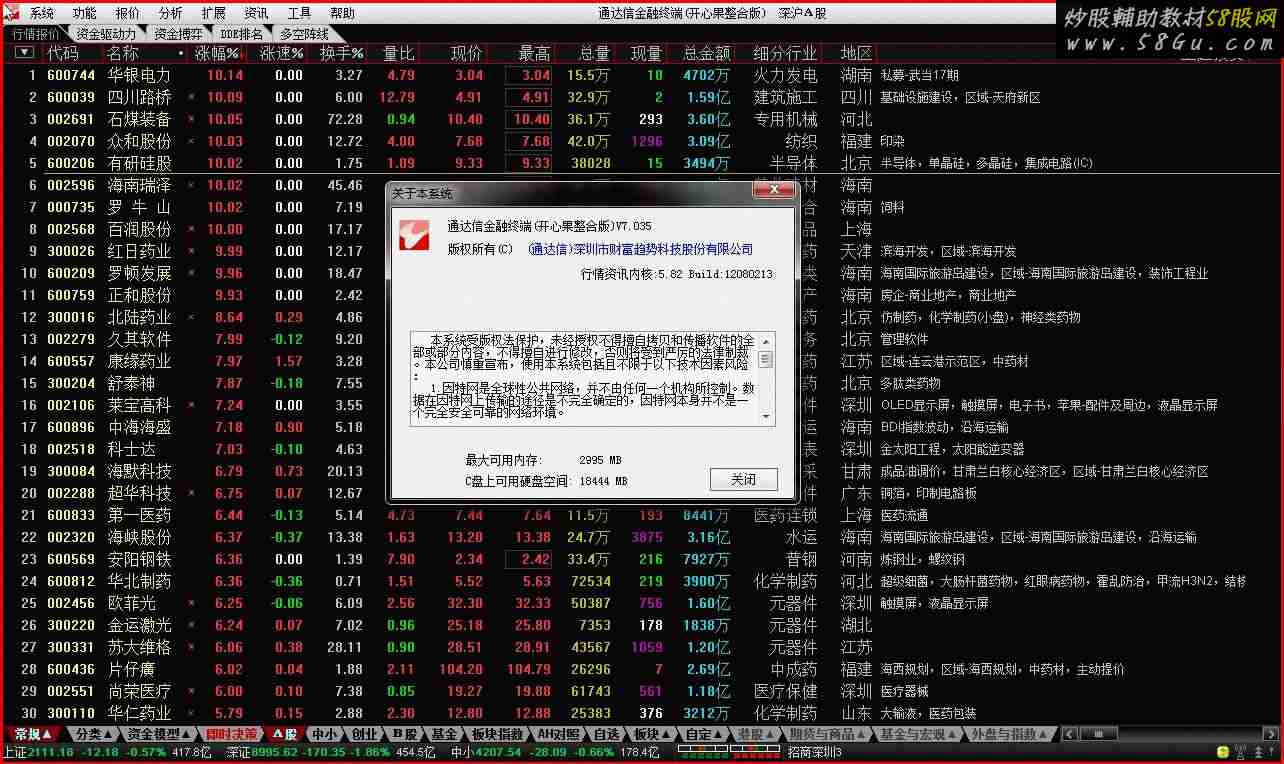1284x764 pixels.
Task: Click the red logo icon in About dialog
Action: click(x=414, y=236)
